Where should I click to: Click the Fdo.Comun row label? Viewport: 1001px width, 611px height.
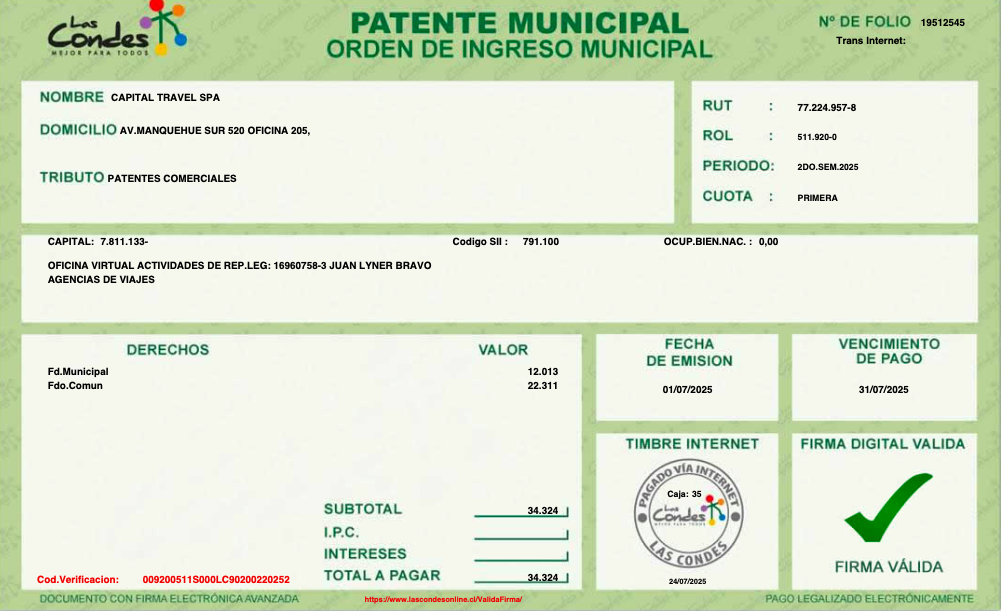tap(75, 386)
